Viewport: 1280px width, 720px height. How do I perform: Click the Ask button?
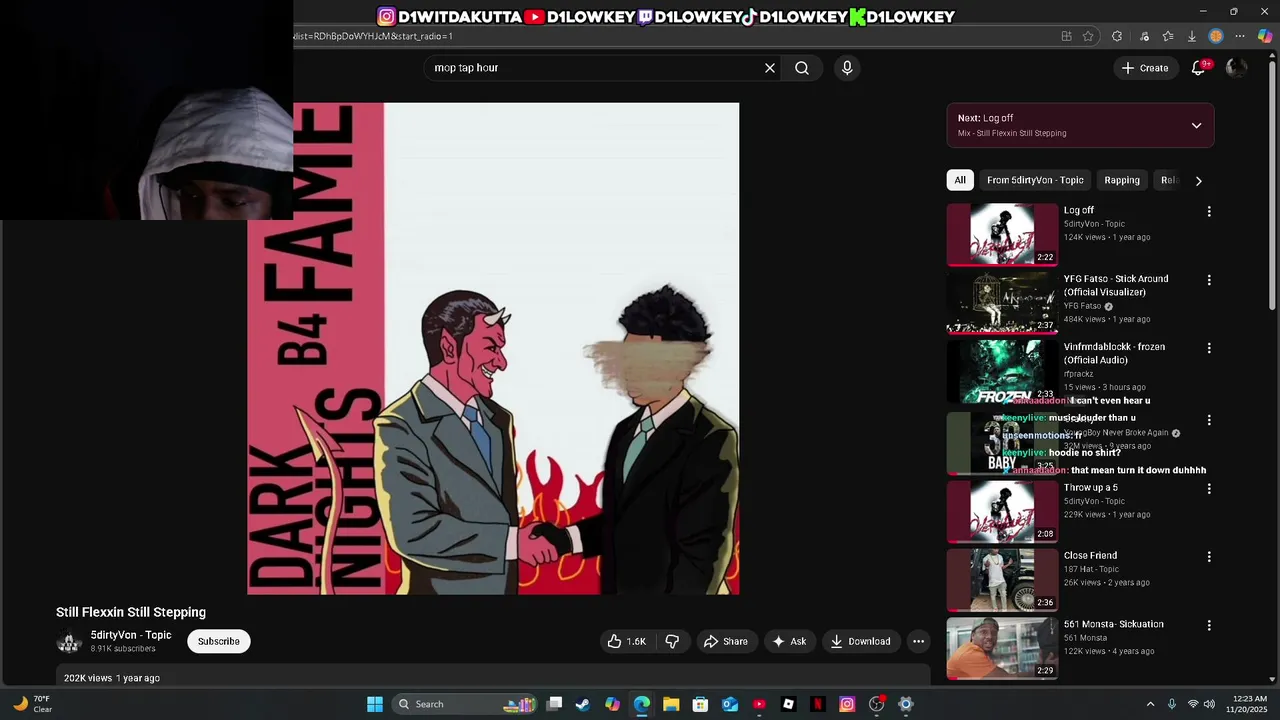tap(789, 642)
